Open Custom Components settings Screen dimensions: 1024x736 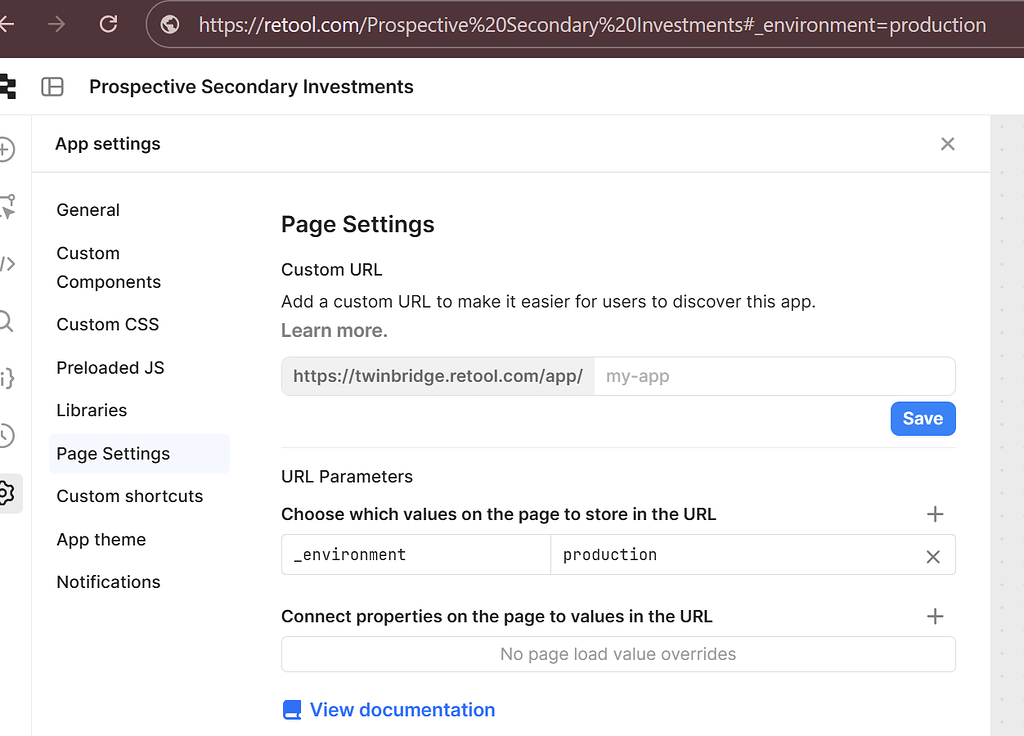click(x=108, y=268)
